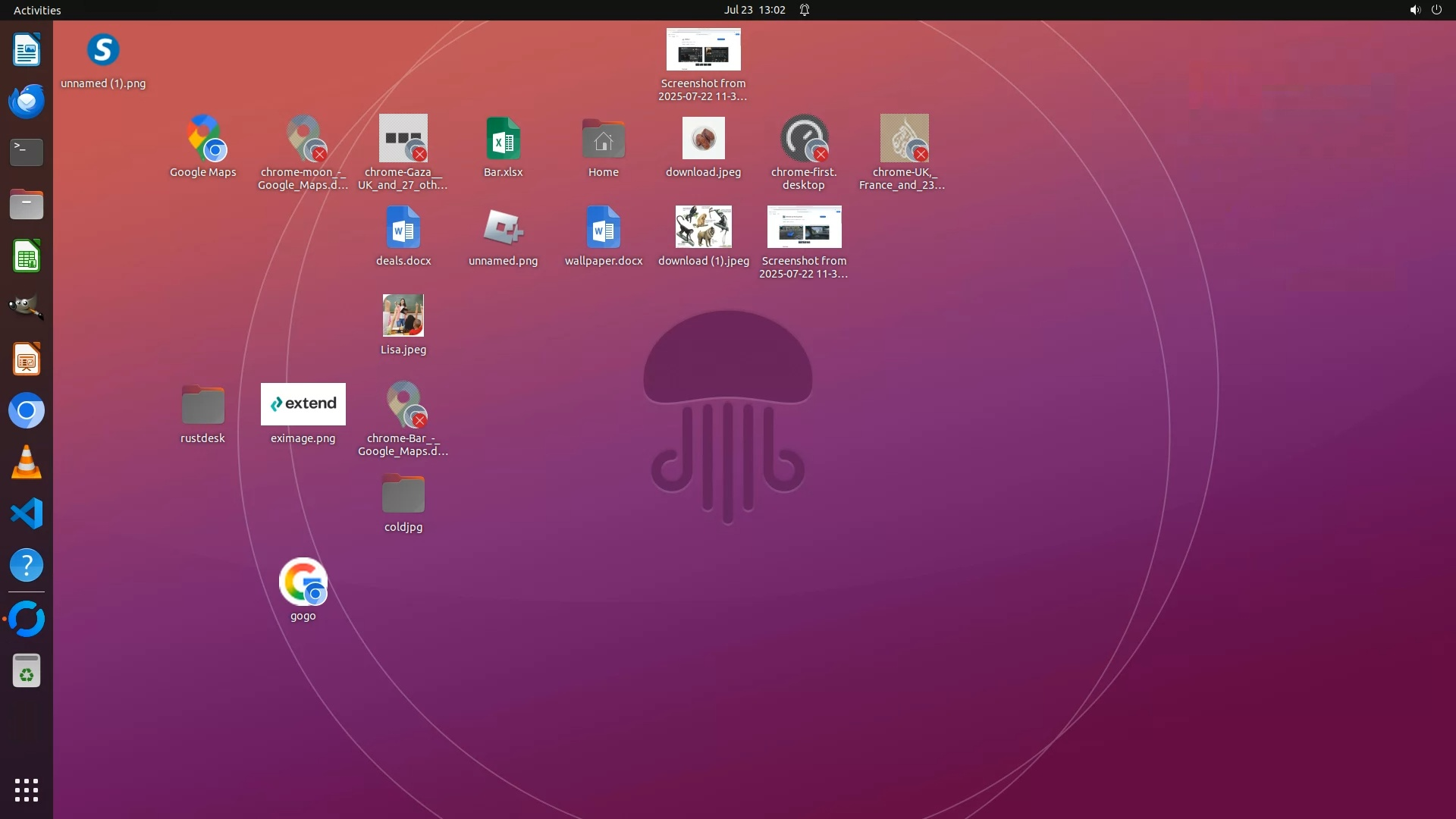Select the rustdesk folder
Screen dimensions: 1456x819
tap(202, 406)
